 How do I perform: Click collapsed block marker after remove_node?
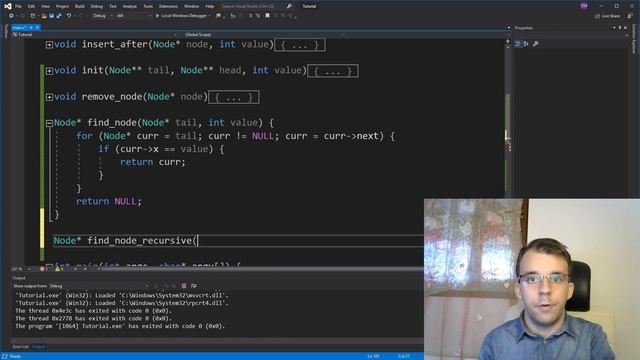point(234,97)
